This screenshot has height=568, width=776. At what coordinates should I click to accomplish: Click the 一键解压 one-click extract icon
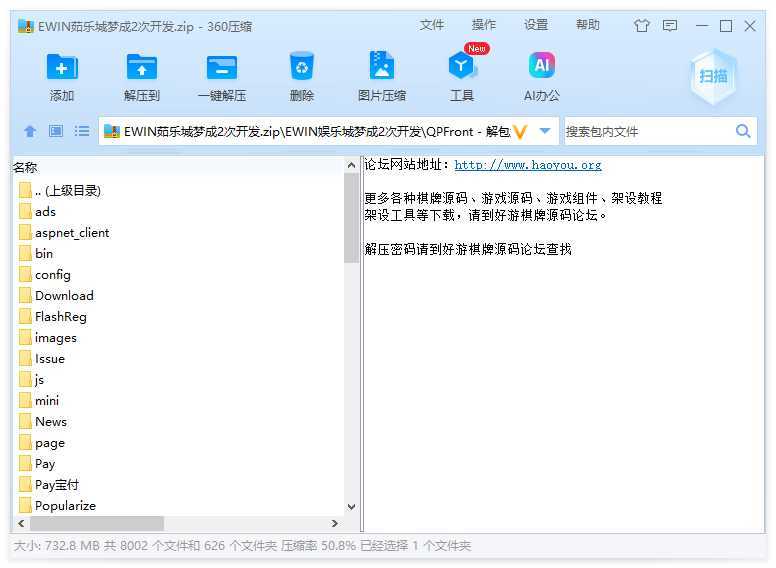222,68
